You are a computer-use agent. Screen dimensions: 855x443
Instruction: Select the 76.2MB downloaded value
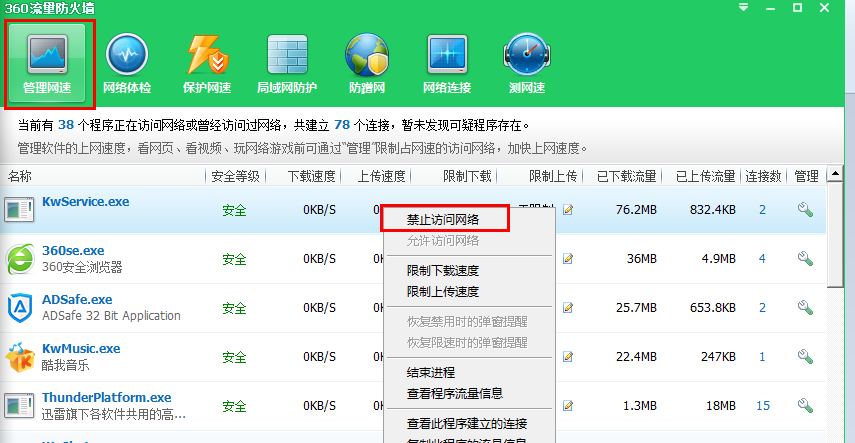point(636,210)
